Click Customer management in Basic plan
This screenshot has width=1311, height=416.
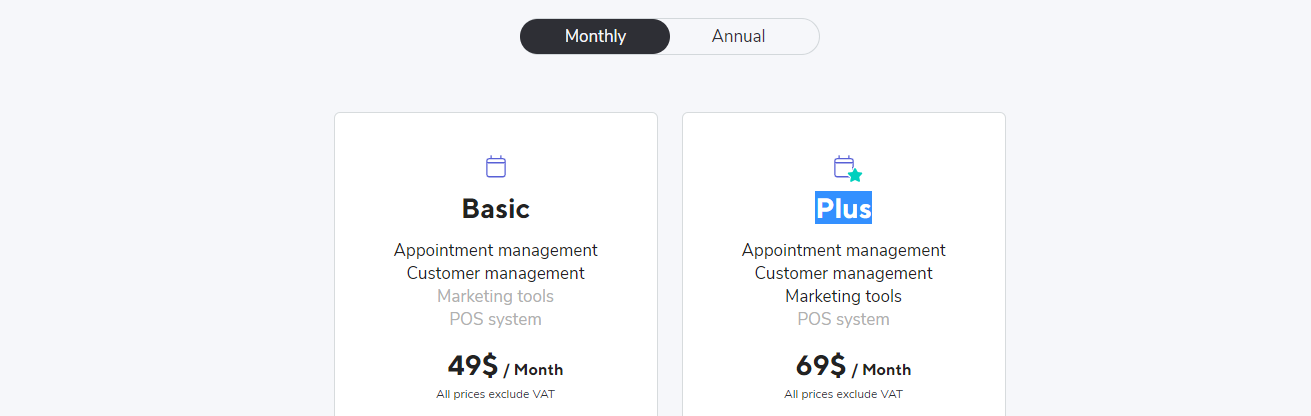(x=496, y=273)
